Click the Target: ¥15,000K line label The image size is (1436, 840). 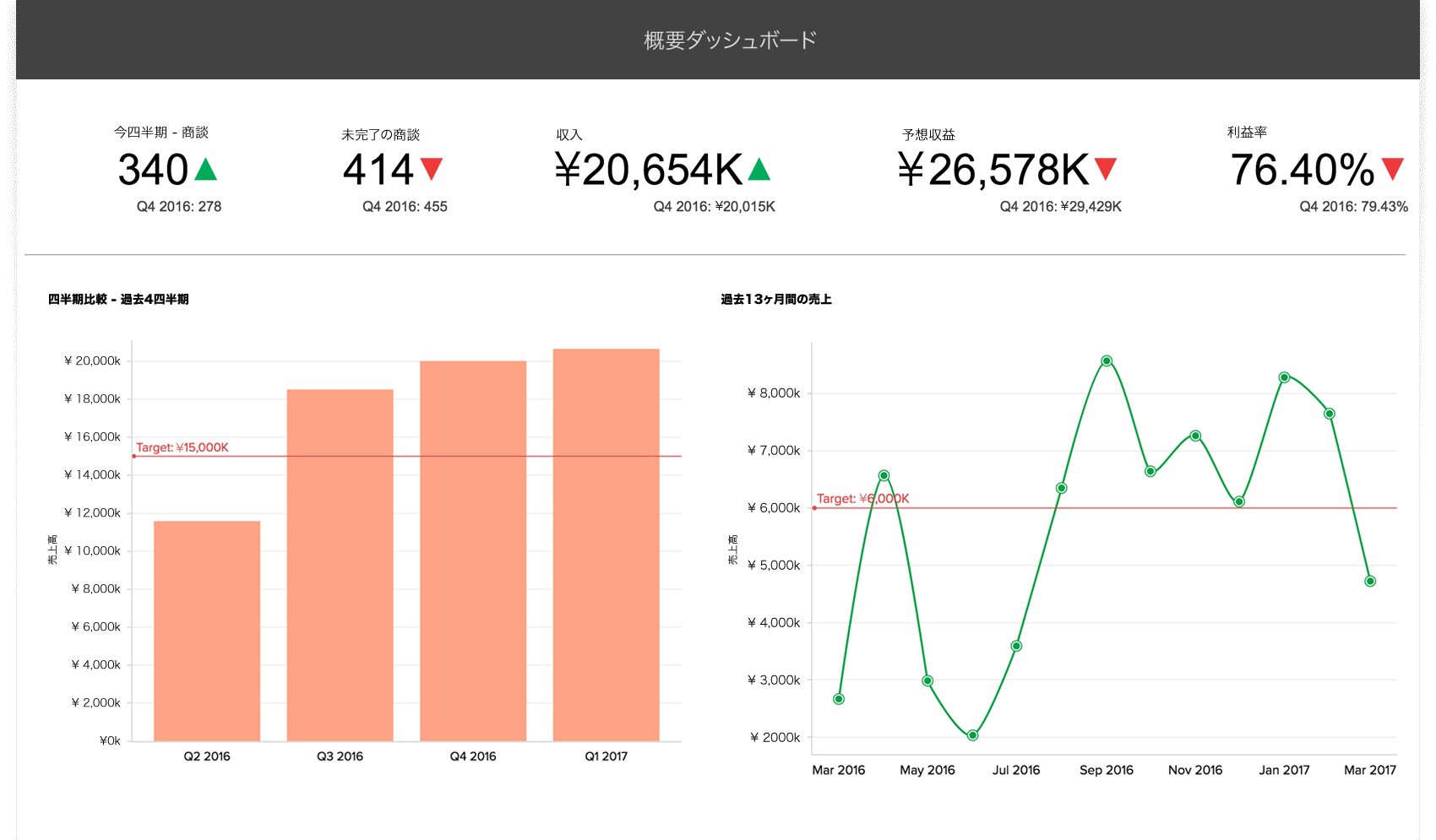(x=182, y=447)
